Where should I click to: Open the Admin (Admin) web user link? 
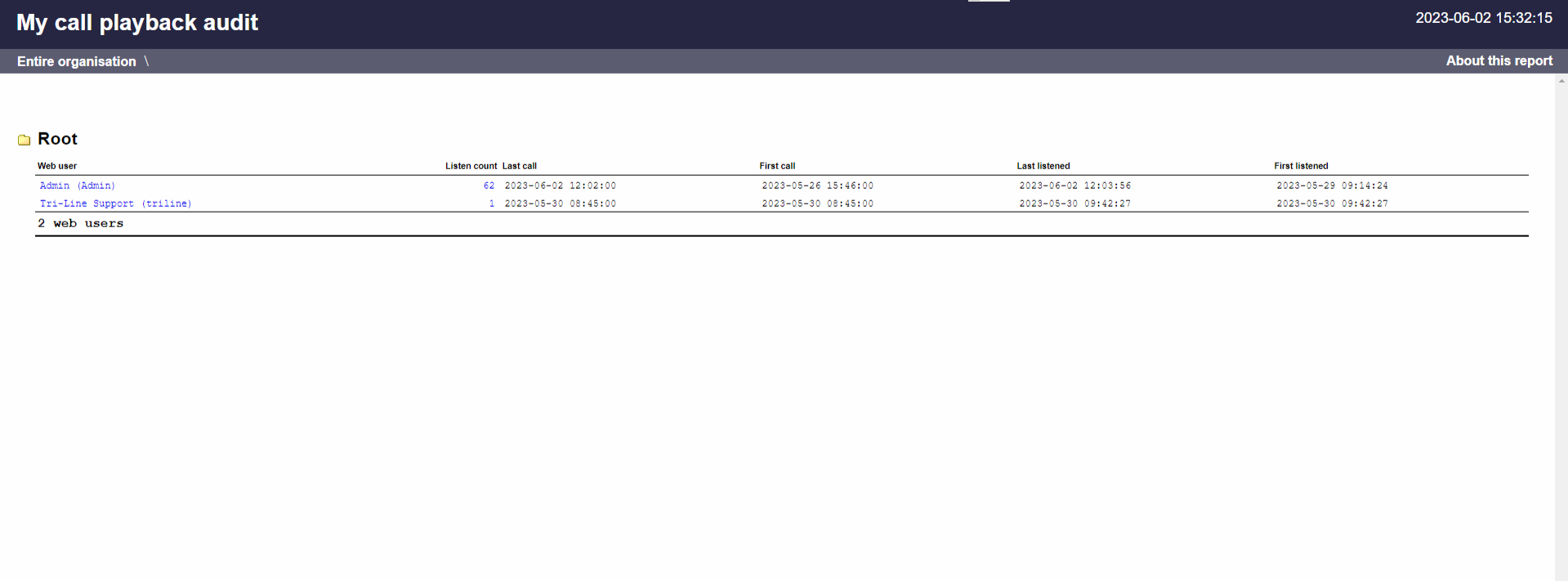point(78,186)
